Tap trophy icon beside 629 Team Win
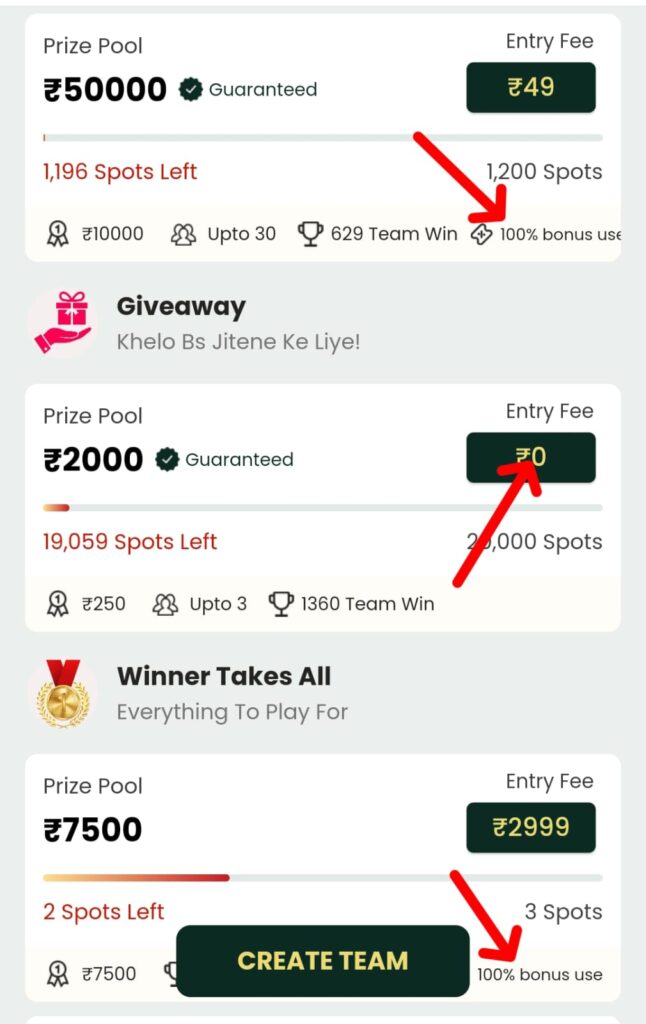 point(310,234)
